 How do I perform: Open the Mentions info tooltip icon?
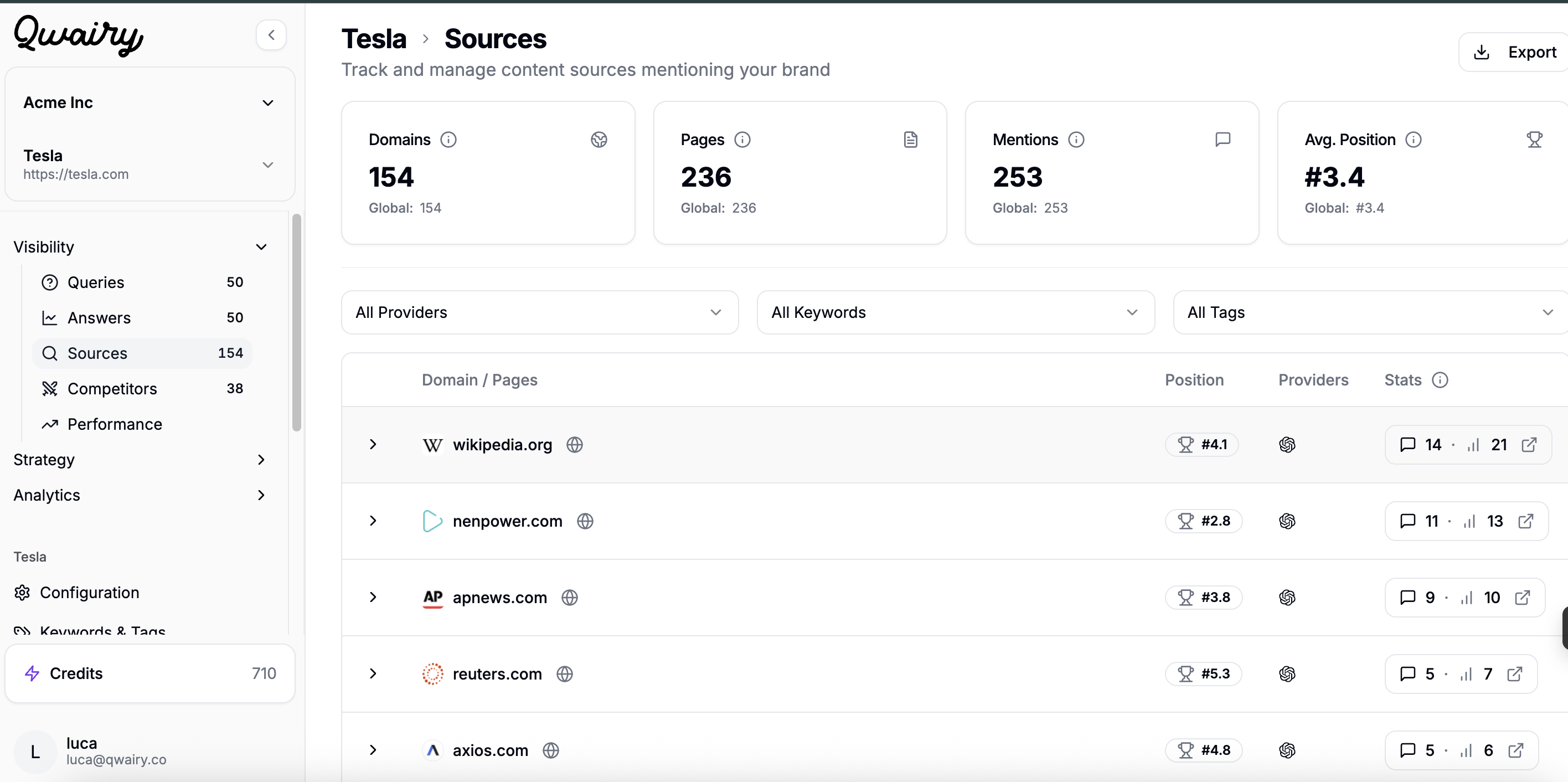[1076, 140]
